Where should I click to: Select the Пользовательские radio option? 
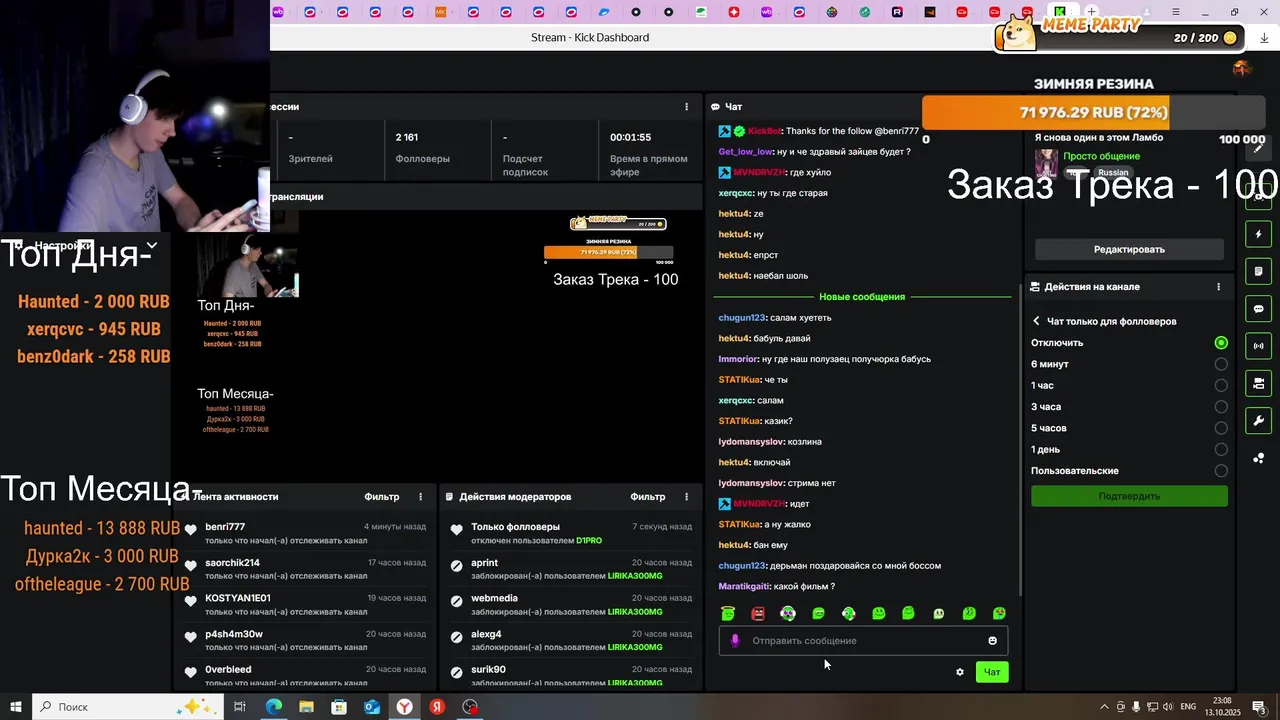click(1221, 471)
